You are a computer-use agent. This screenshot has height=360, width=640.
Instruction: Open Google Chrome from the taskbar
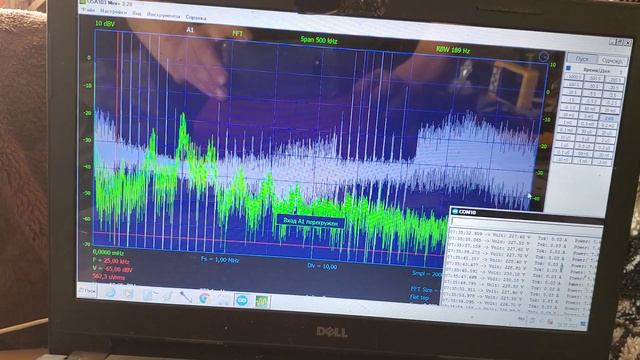[204, 298]
